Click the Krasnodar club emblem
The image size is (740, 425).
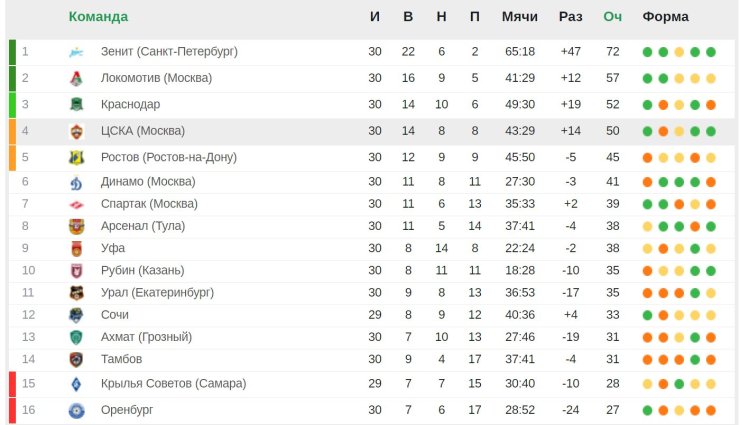click(x=76, y=104)
